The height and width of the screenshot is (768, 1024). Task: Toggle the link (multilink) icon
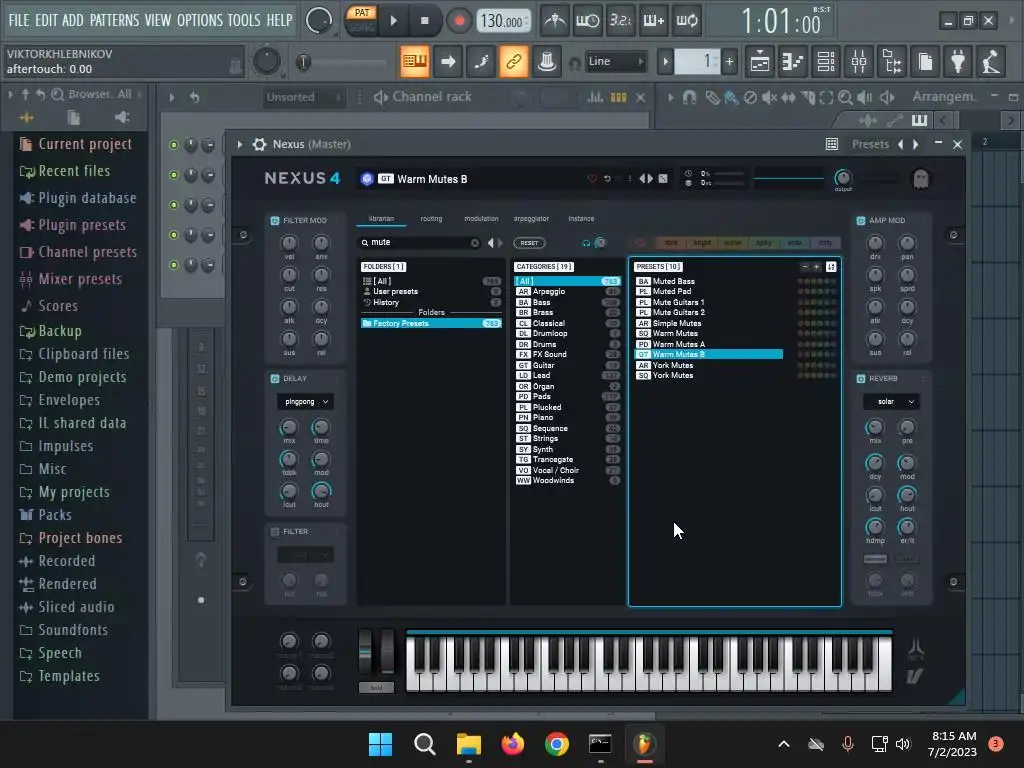pos(513,61)
